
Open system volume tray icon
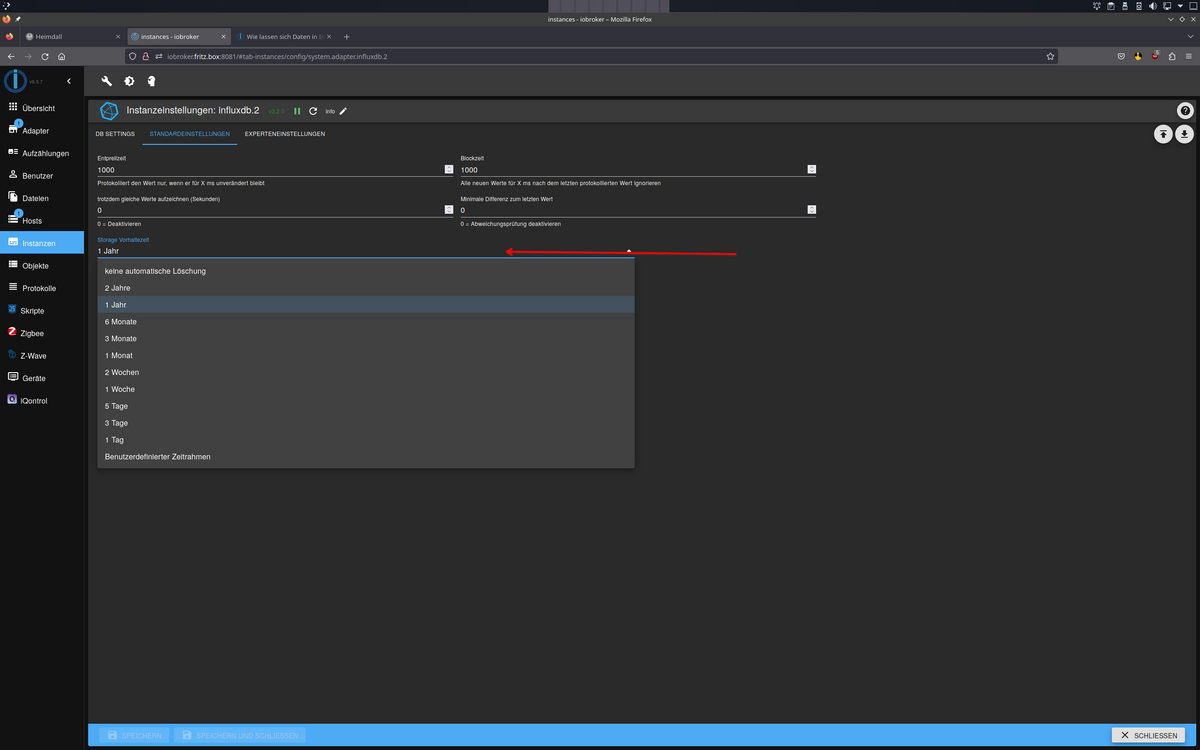tap(1153, 6)
